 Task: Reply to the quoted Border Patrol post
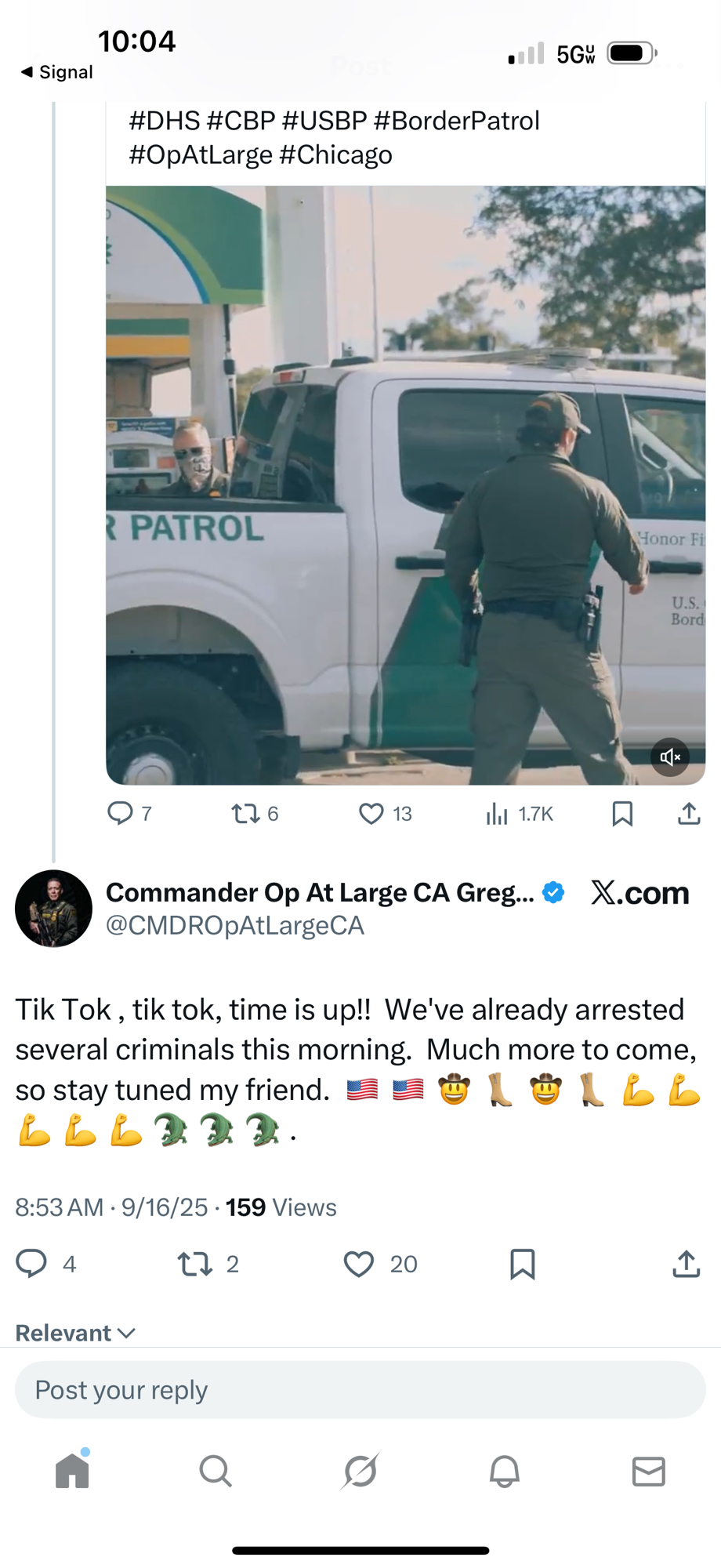pos(120,813)
